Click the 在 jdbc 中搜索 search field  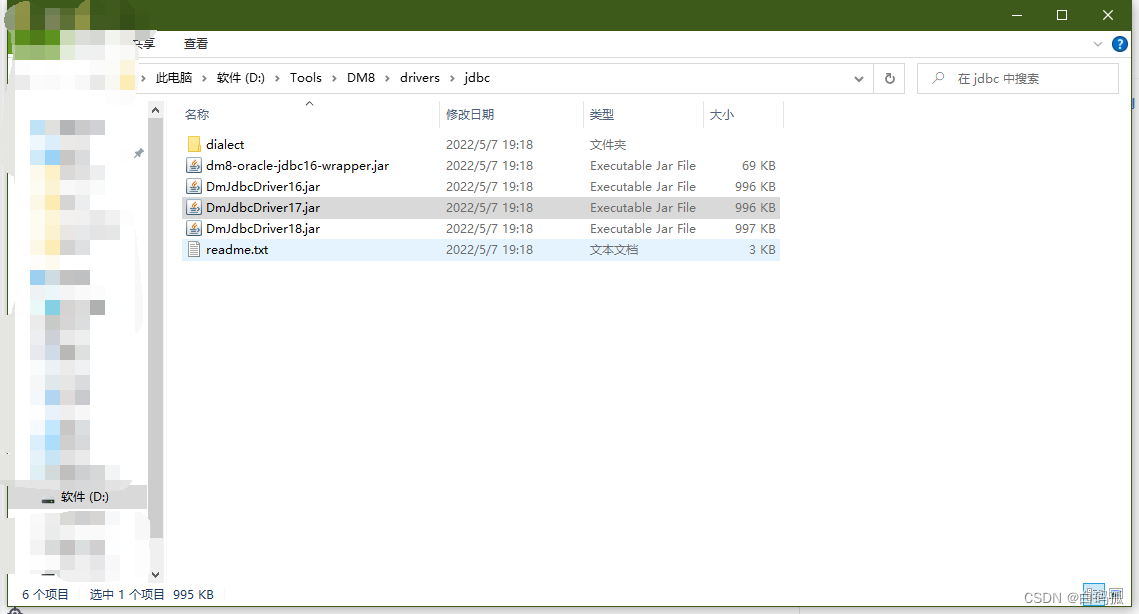pos(1018,78)
